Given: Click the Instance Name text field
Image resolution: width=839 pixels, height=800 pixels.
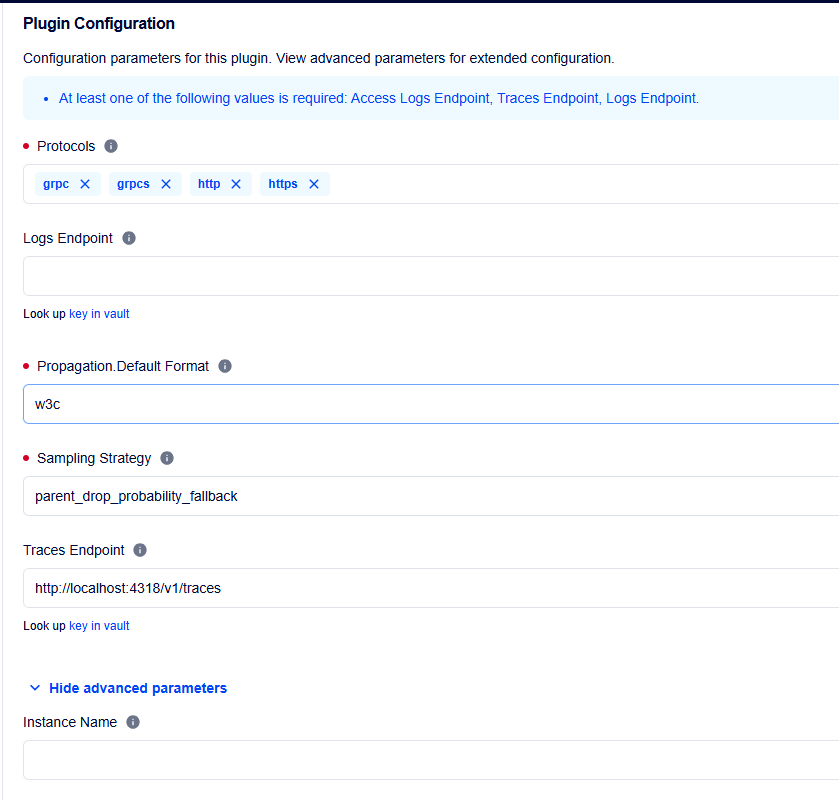Looking at the screenshot, I should click(x=430, y=760).
